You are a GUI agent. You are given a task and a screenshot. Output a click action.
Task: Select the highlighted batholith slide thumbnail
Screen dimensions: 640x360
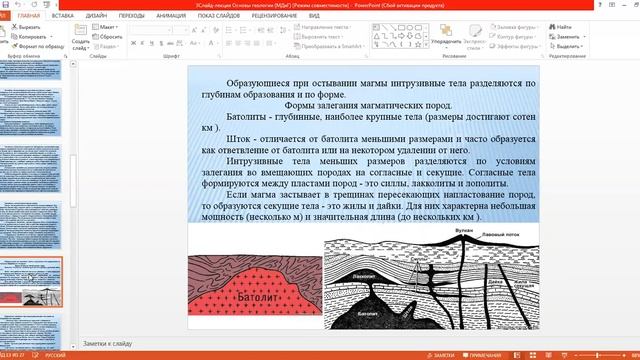31,282
